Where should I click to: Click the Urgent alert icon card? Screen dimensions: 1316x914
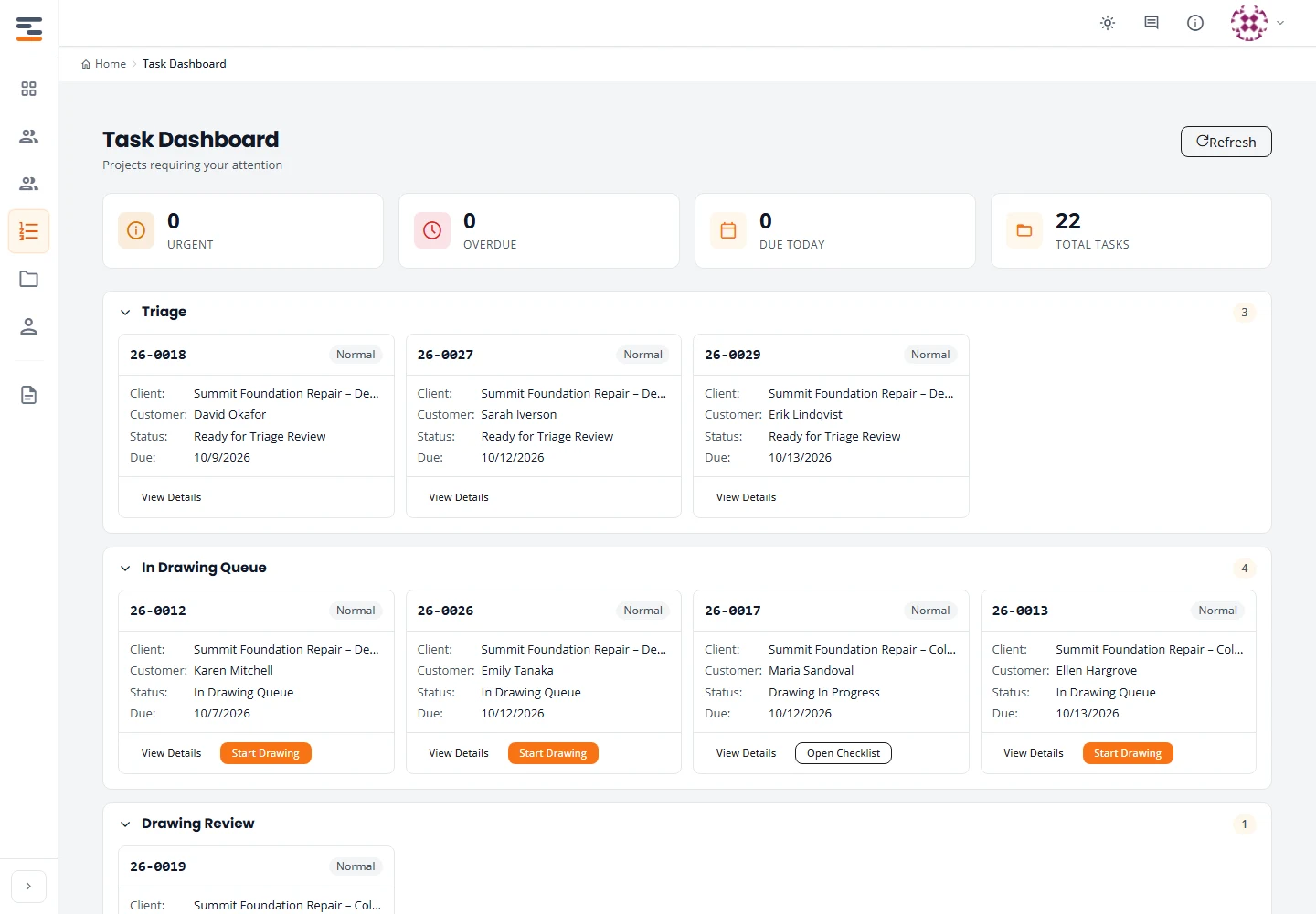[x=136, y=230]
